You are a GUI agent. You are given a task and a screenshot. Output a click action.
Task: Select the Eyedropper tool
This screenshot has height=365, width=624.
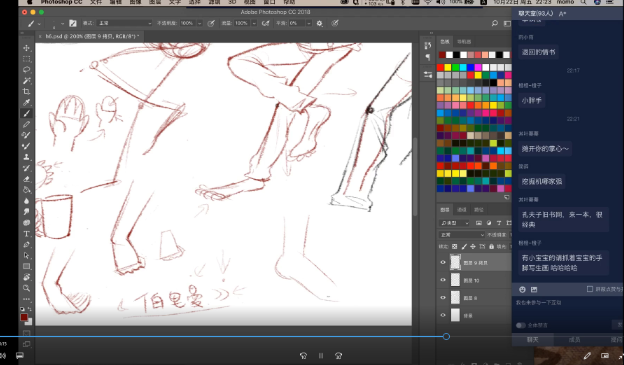(x=27, y=103)
